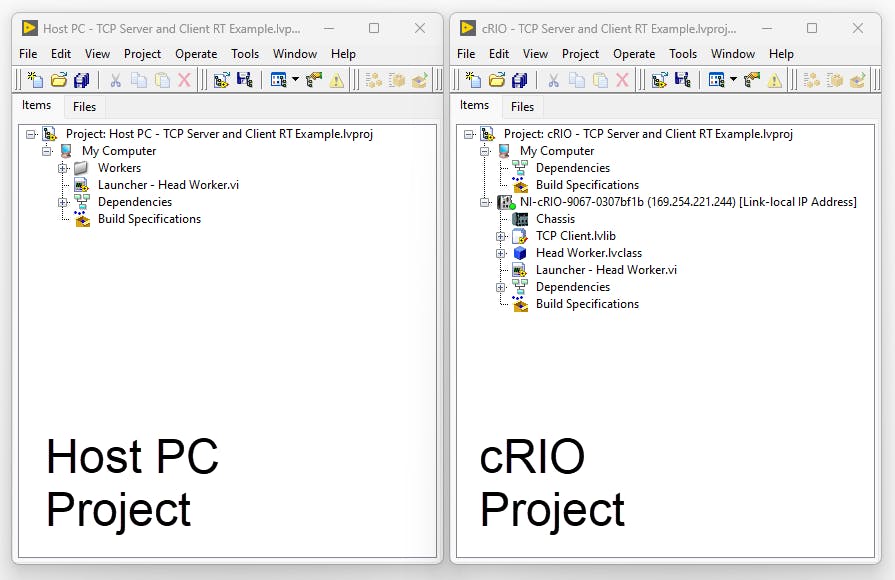Click Find Project Items icon in Host PC toolbar
895x580 pixels.
[x=314, y=80]
